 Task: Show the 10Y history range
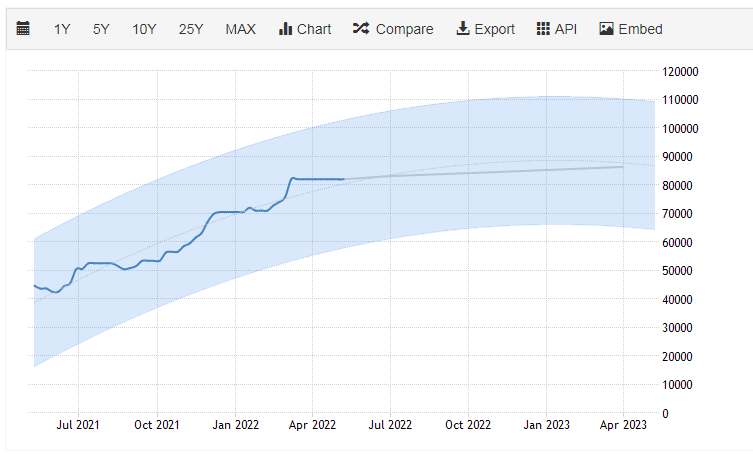click(144, 29)
